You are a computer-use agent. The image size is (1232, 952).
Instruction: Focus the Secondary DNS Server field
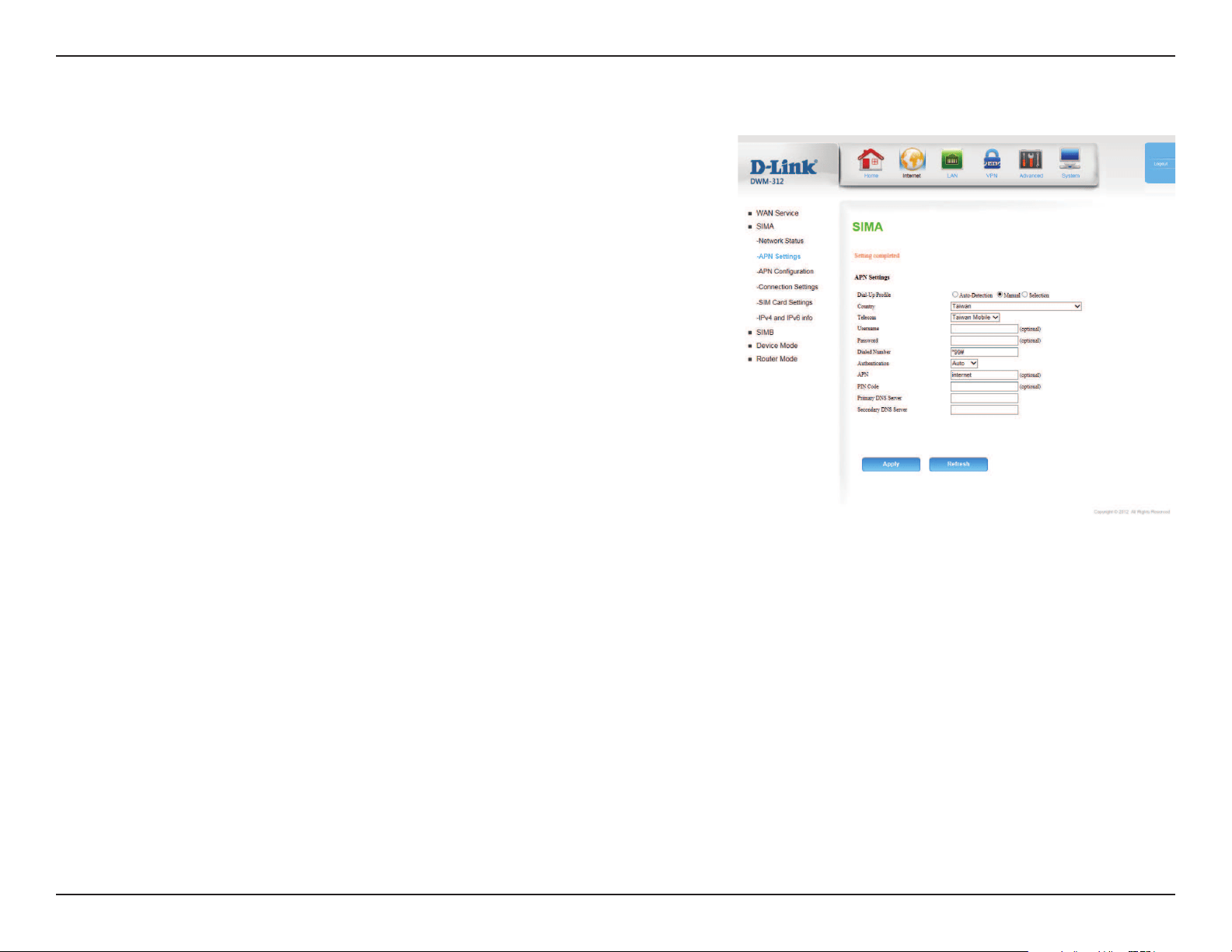pos(984,410)
